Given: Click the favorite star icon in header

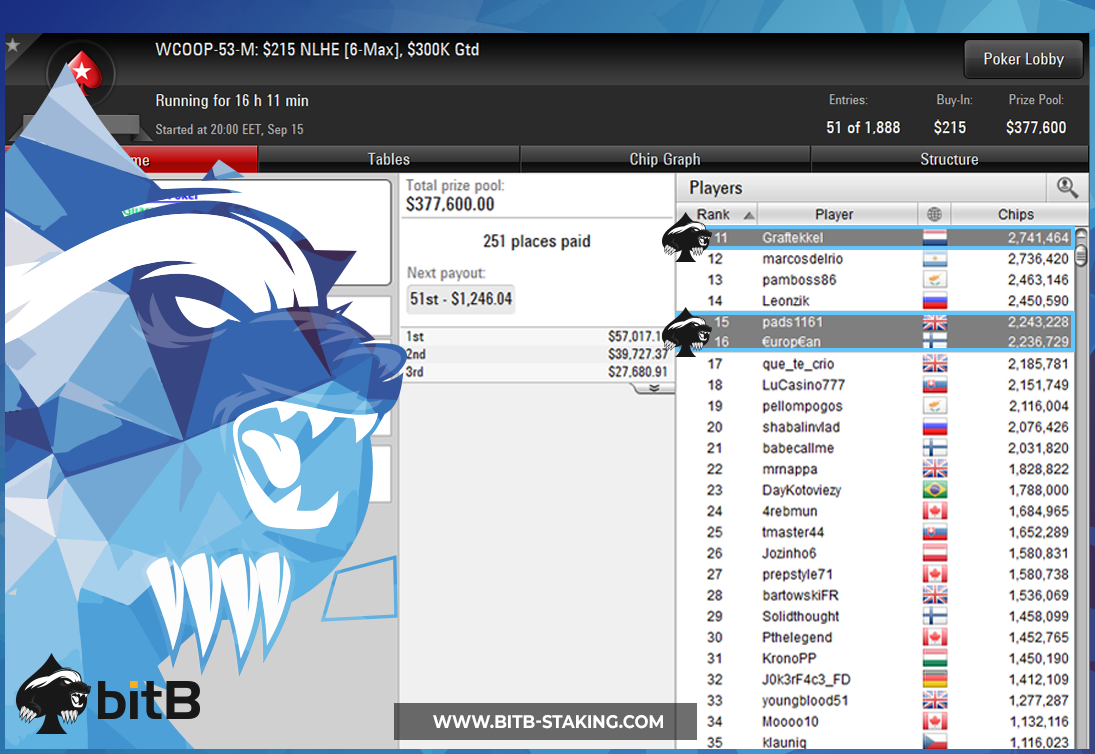Looking at the screenshot, I should point(13,45).
